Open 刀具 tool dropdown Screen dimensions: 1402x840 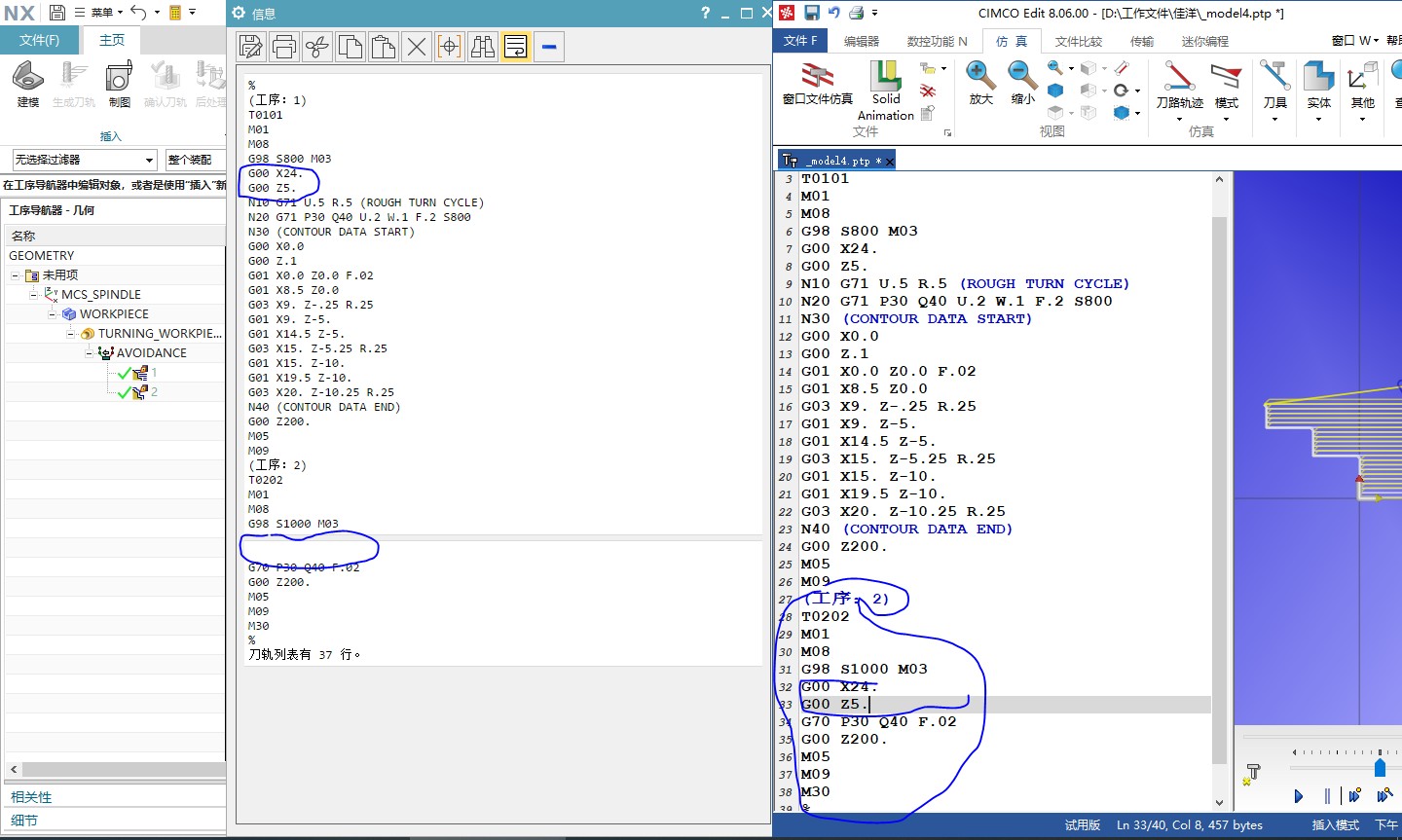[1274, 91]
